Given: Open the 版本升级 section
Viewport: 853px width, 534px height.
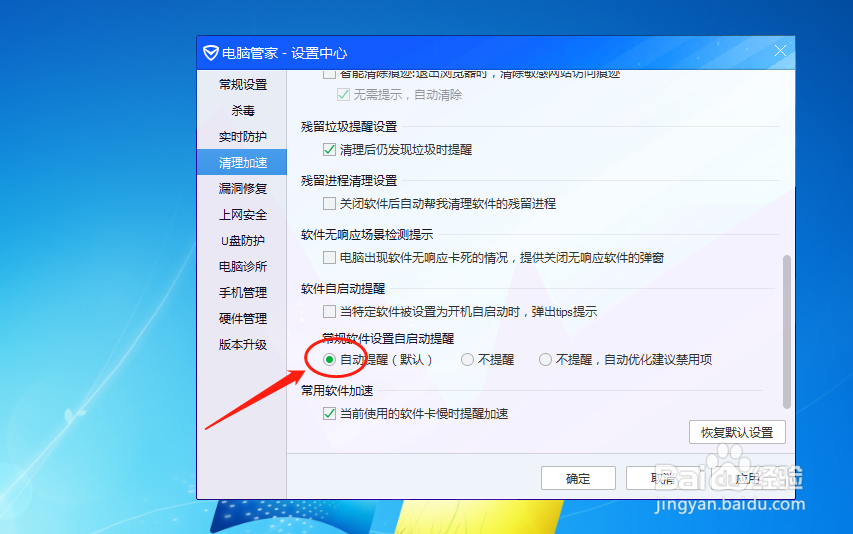Looking at the screenshot, I should coord(243,345).
